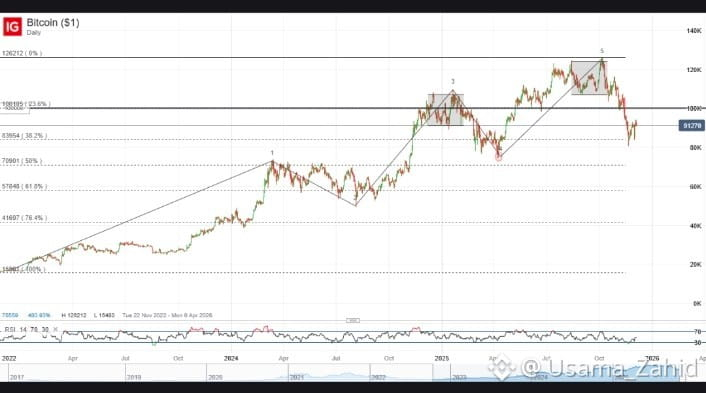
Task: Click the 493.93% percentage change readout
Action: coord(39,315)
